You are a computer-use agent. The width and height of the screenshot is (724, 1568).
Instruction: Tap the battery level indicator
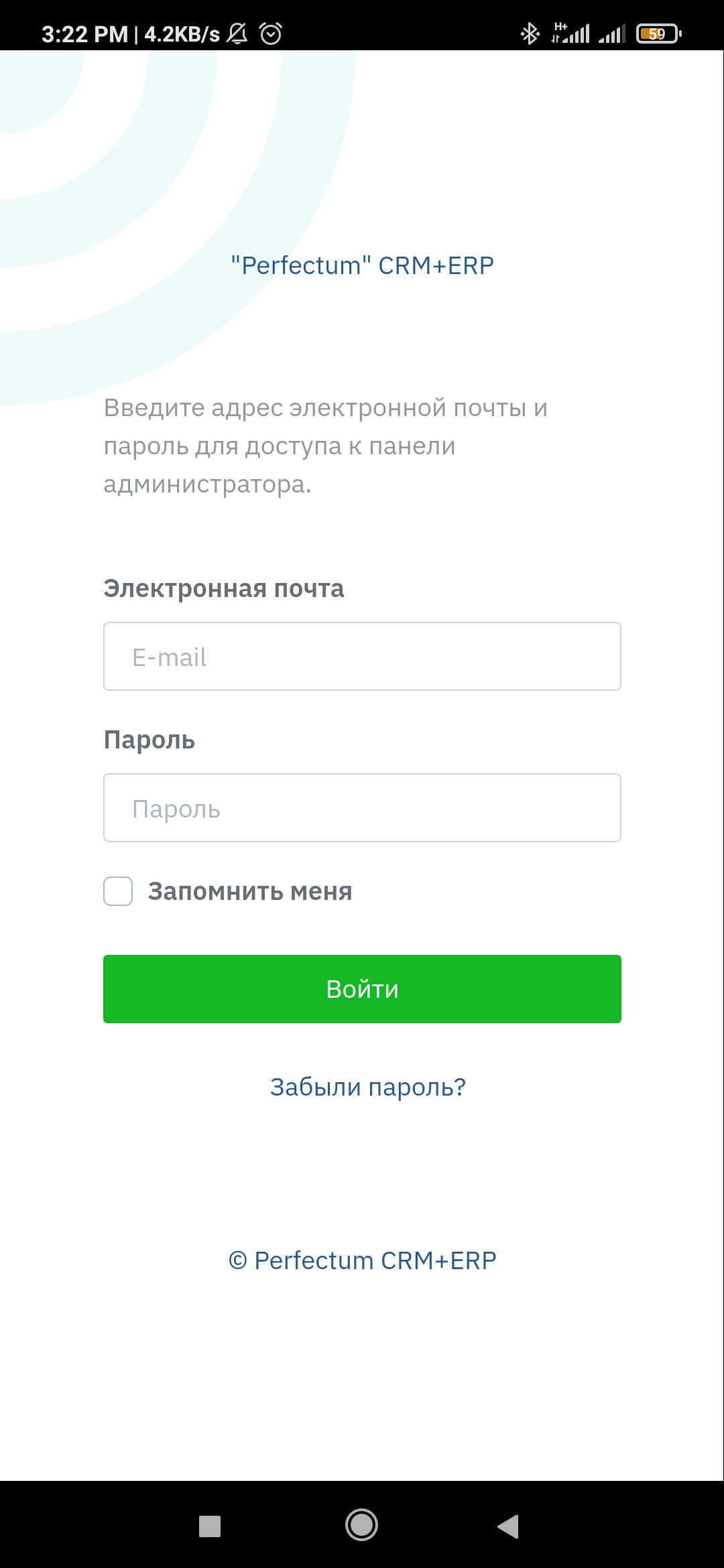tap(658, 34)
